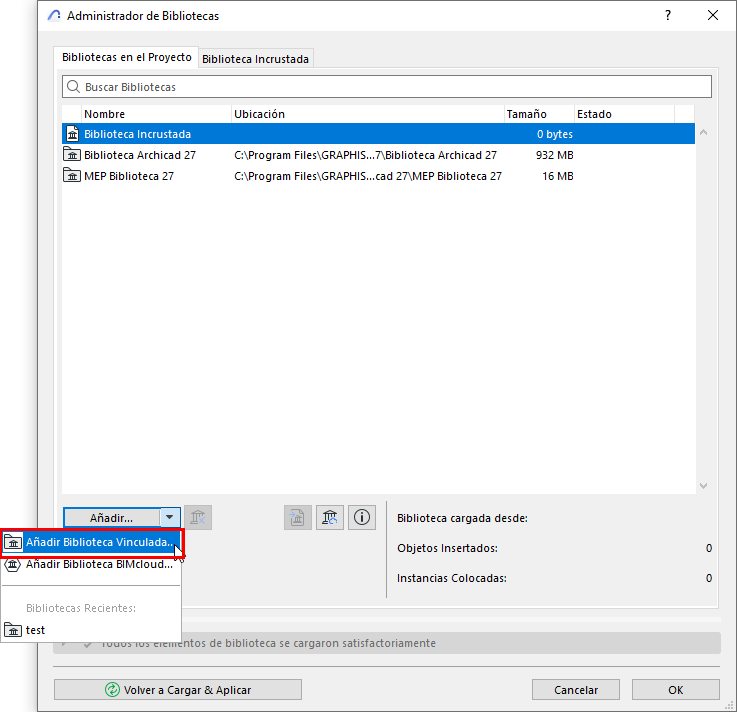Click the BIMcloud library icon in menu
This screenshot has height=712, width=737.
pyautogui.click(x=13, y=564)
